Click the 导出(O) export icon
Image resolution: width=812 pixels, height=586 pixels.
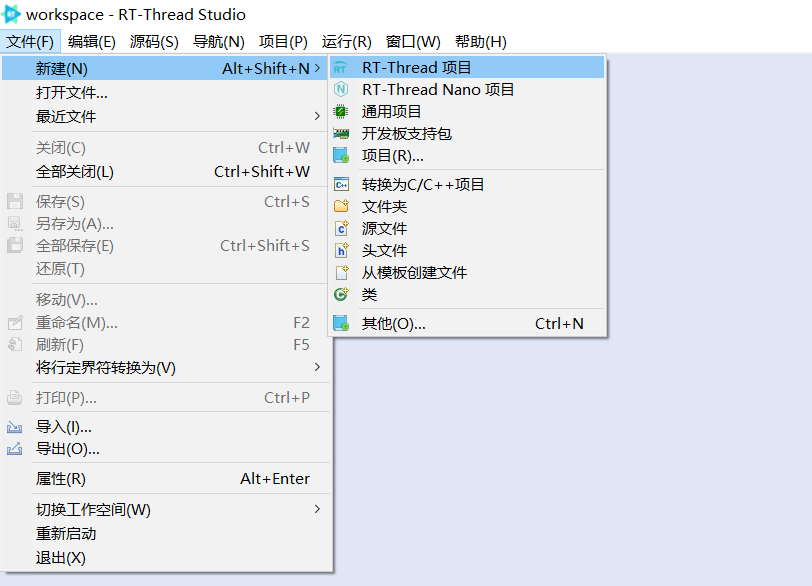pyautogui.click(x=14, y=448)
